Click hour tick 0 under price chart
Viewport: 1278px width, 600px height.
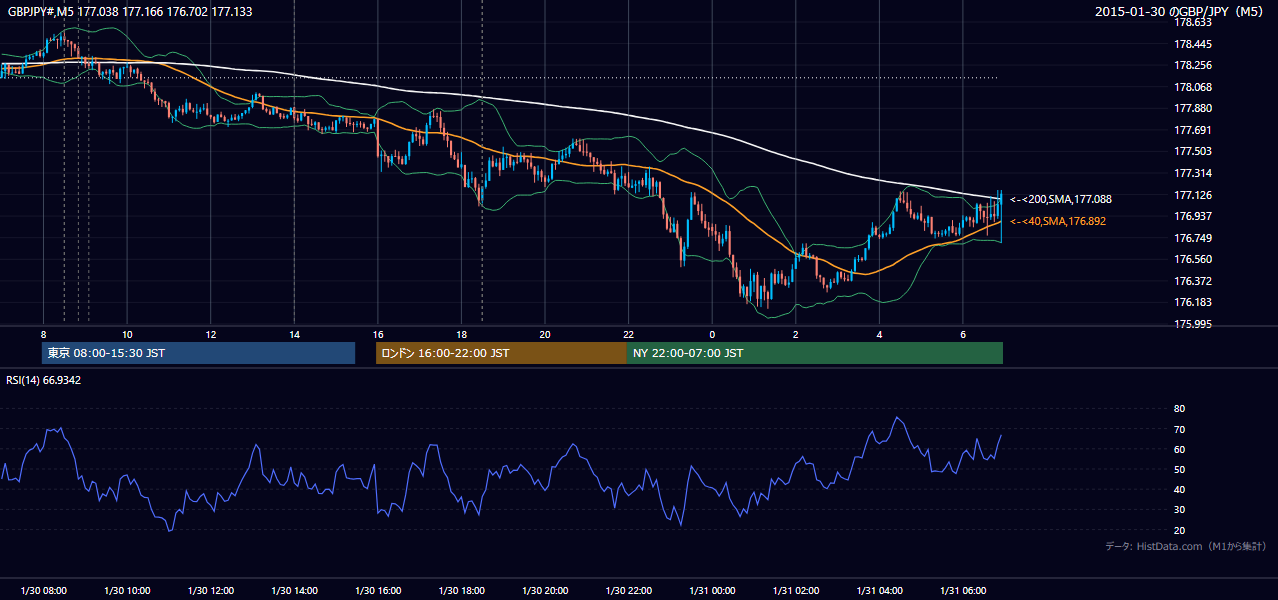[x=712, y=334]
